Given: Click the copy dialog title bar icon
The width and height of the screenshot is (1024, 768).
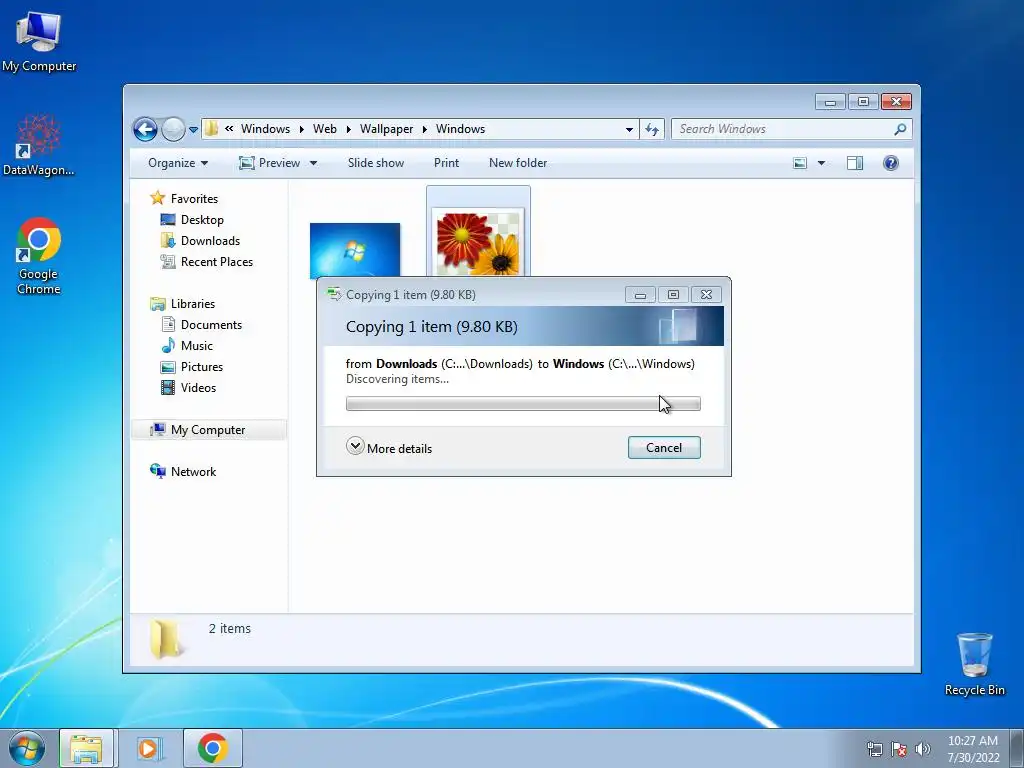Looking at the screenshot, I should tap(334, 295).
